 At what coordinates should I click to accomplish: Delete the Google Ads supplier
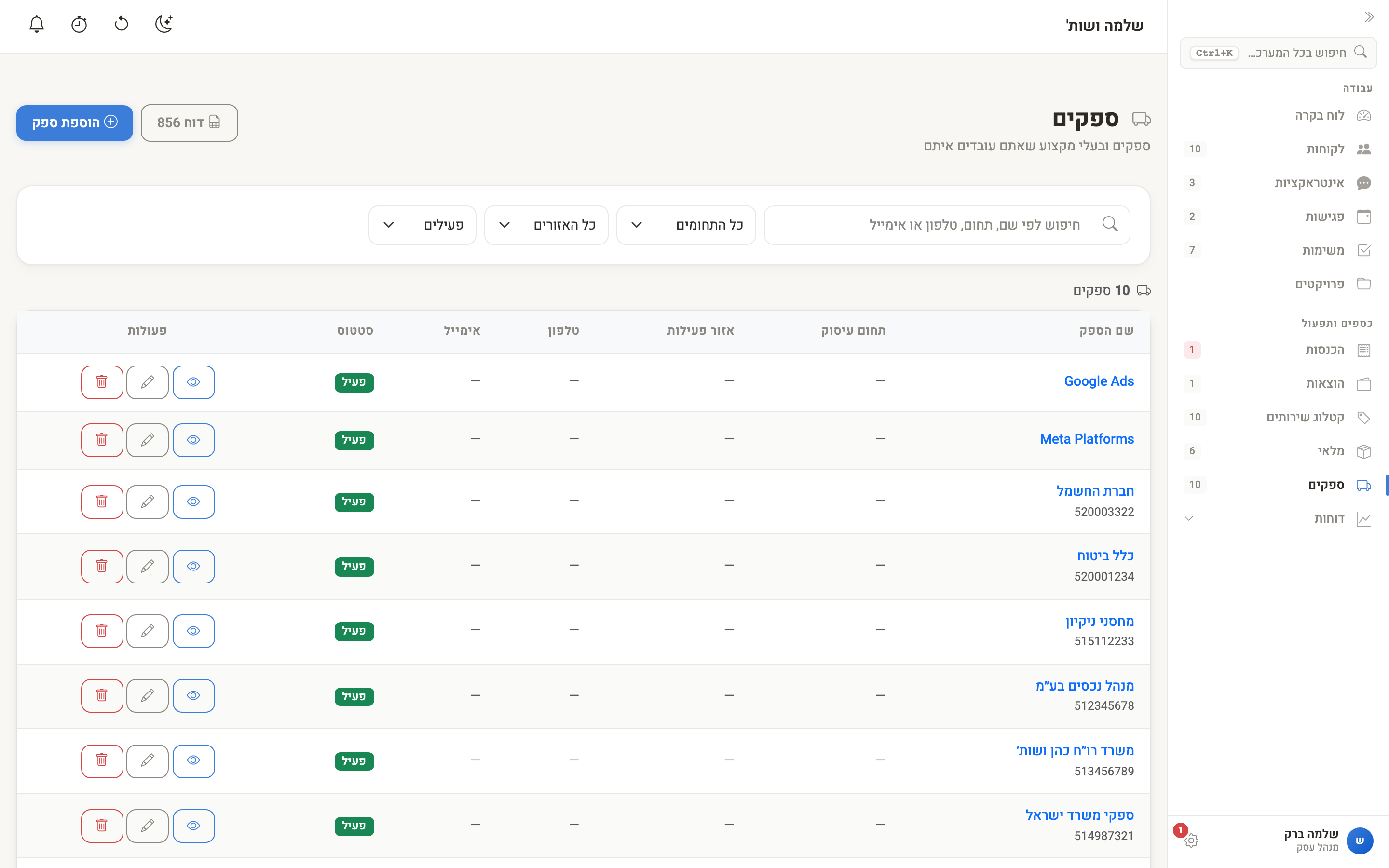(102, 382)
